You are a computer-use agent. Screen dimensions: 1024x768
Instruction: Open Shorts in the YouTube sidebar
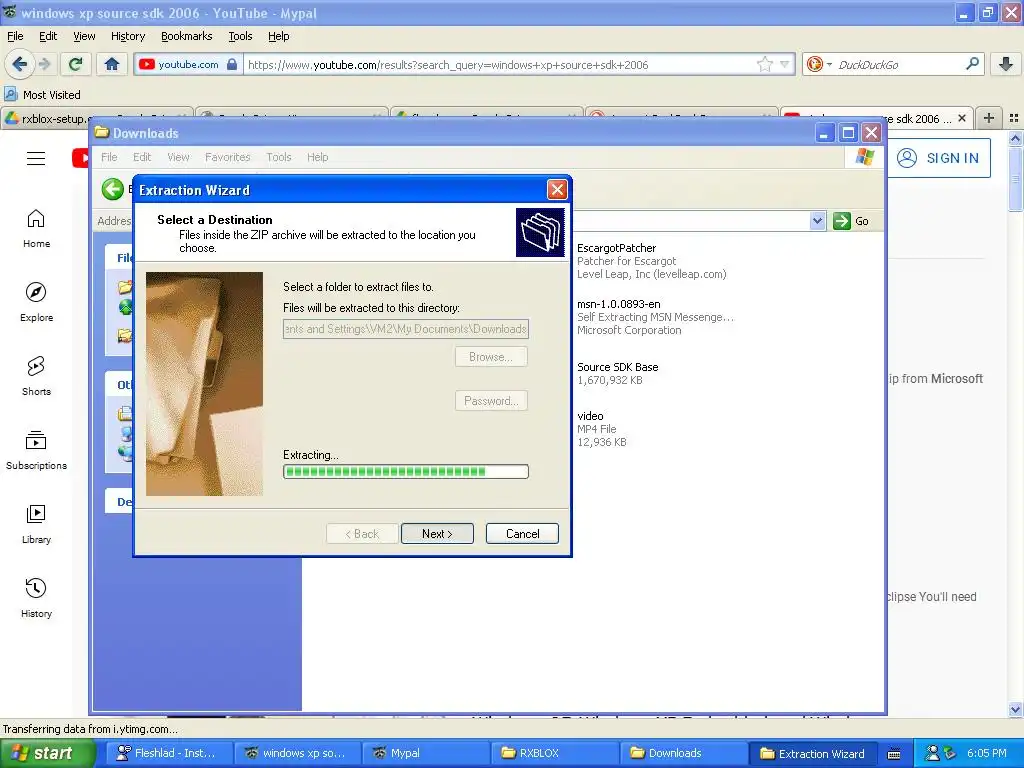(37, 376)
